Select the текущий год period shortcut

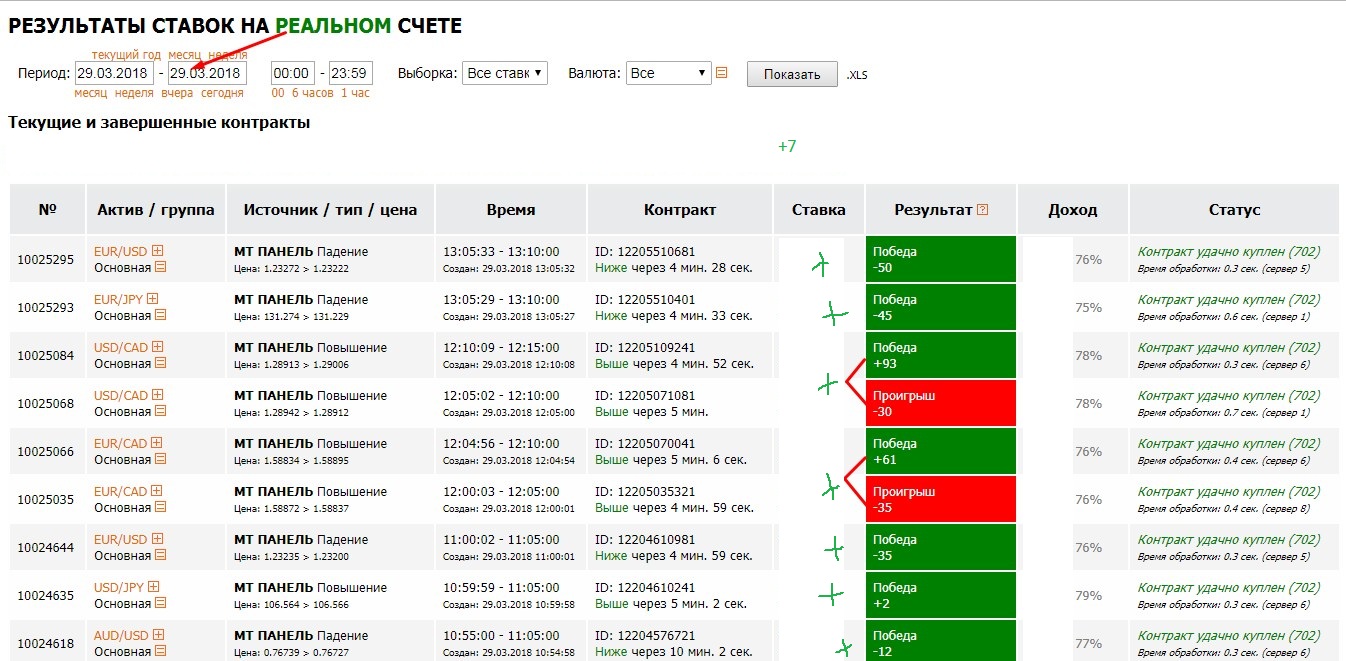point(126,54)
